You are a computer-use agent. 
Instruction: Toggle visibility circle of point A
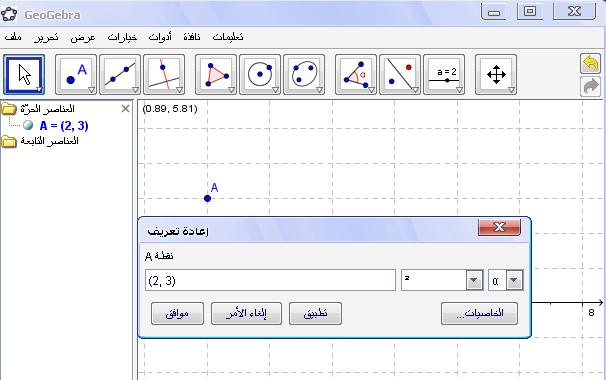[28, 125]
